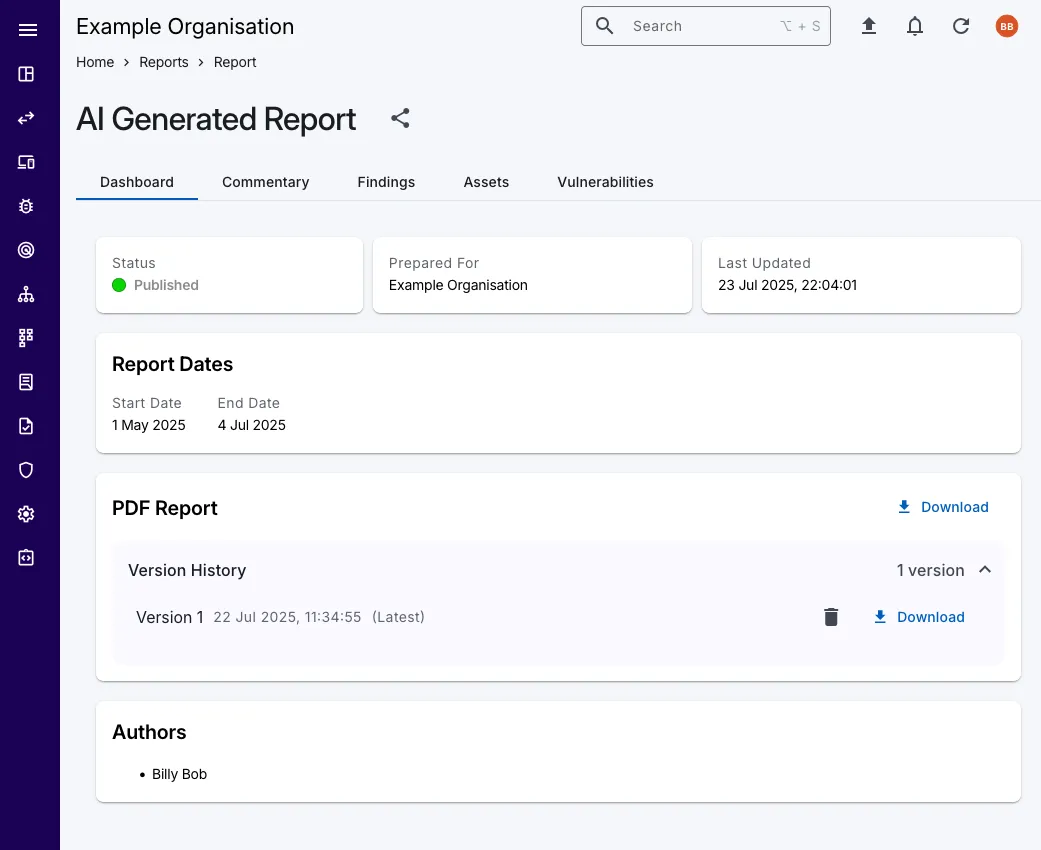This screenshot has height=850, width=1041.
Task: Select the Vulnerabilities tab
Action: (x=605, y=182)
